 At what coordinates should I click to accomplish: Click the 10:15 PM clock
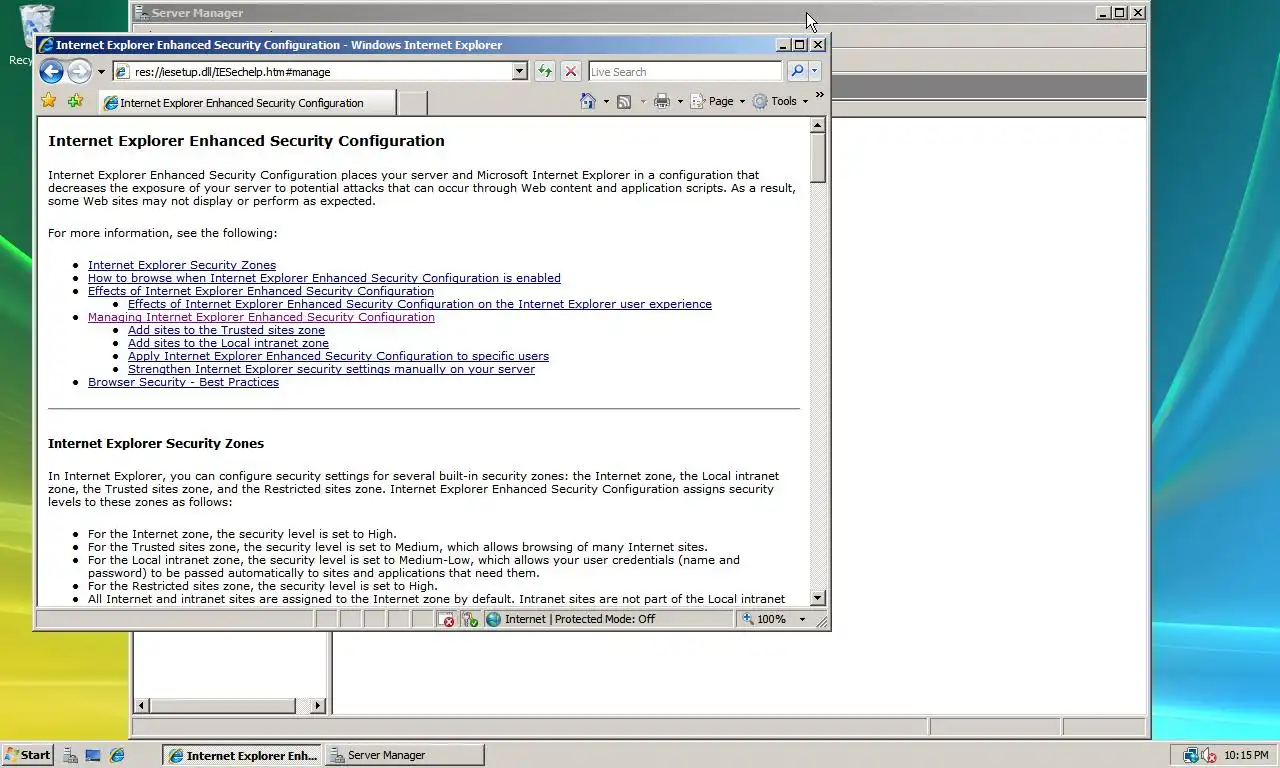(x=1246, y=755)
